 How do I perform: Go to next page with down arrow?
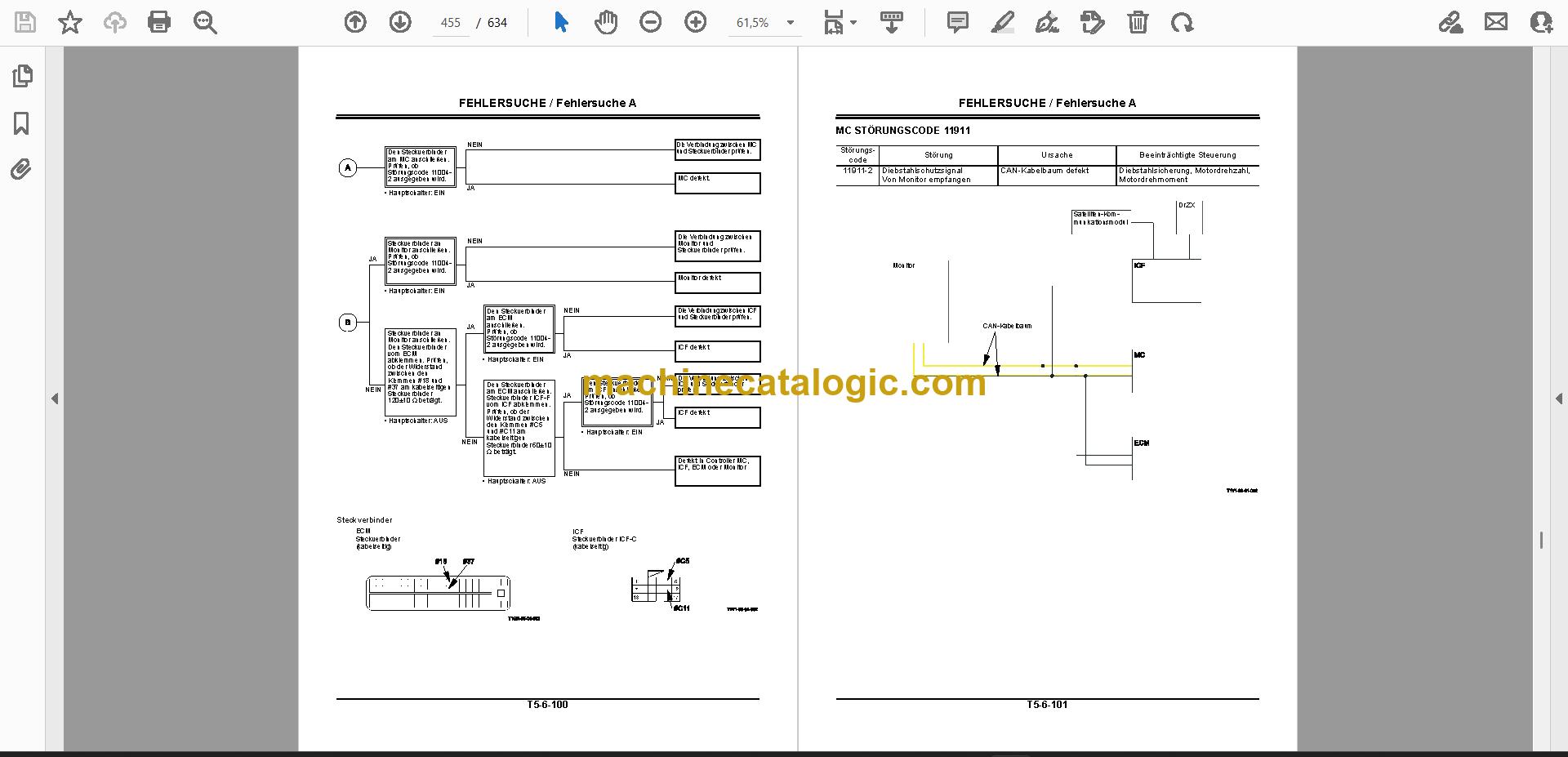coord(400,22)
